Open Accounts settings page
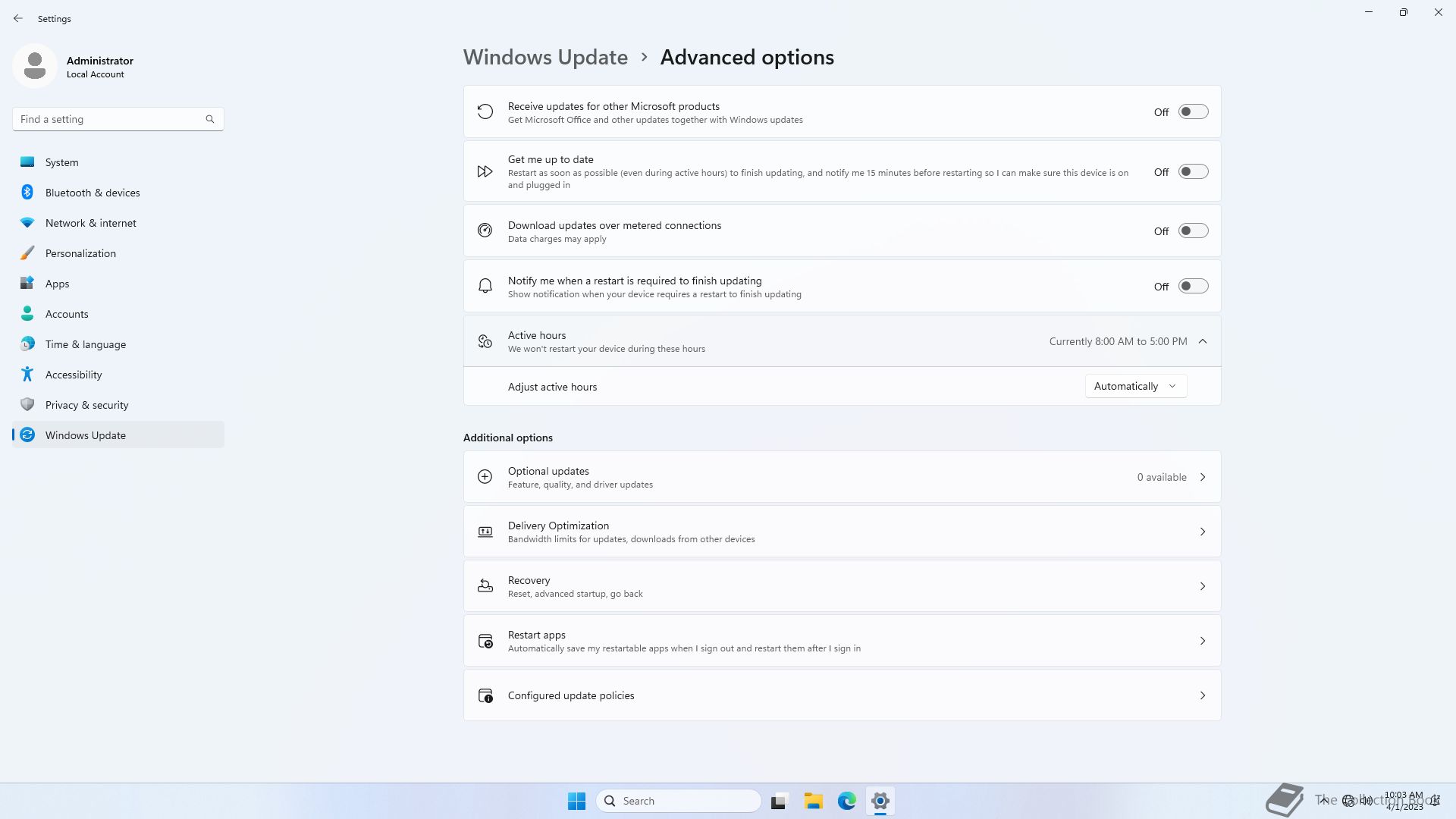Image resolution: width=1456 pixels, height=819 pixels. (118, 314)
